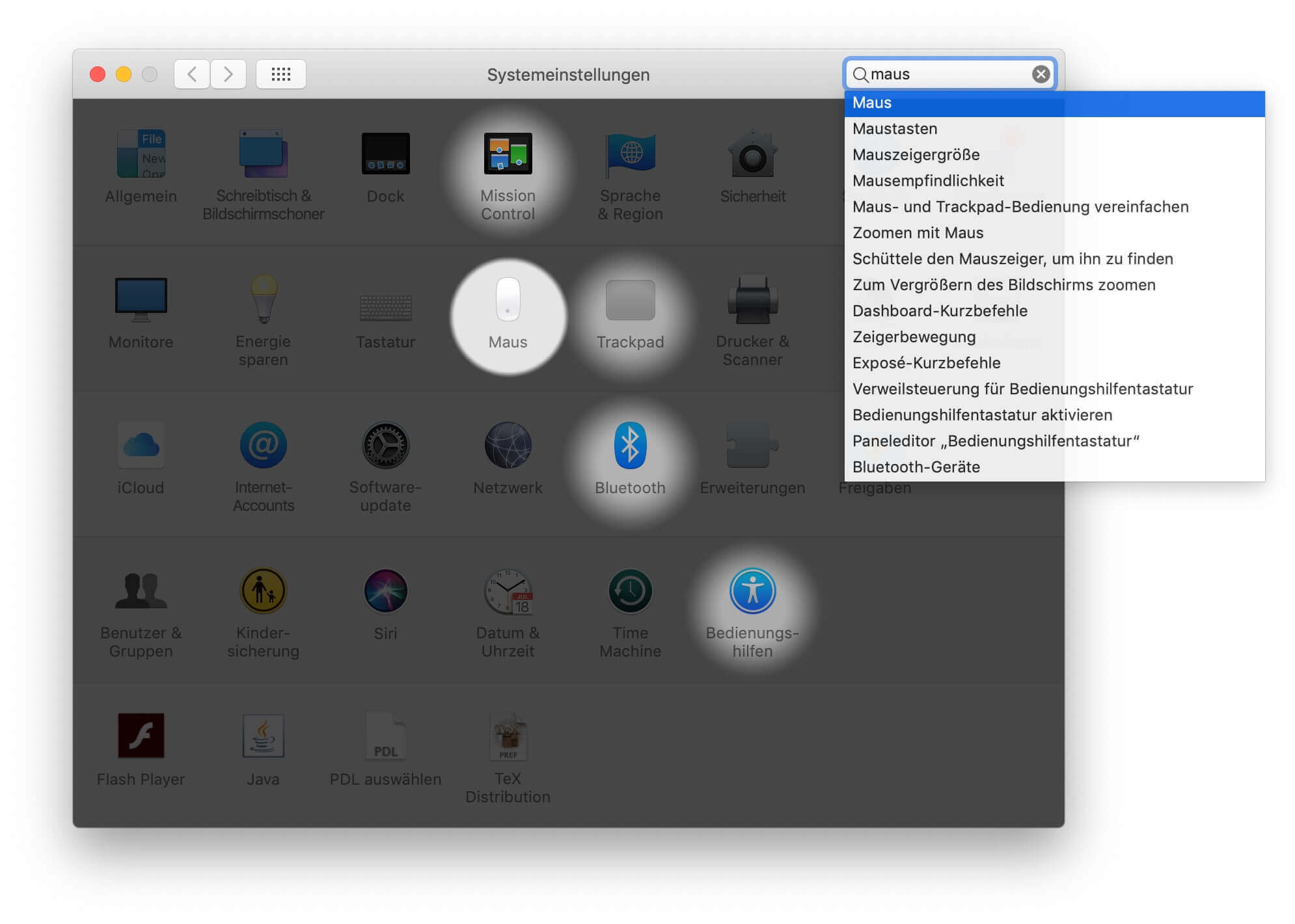Pick Bluetooth-Geräte in results list
1295x924 pixels.
[x=916, y=467]
